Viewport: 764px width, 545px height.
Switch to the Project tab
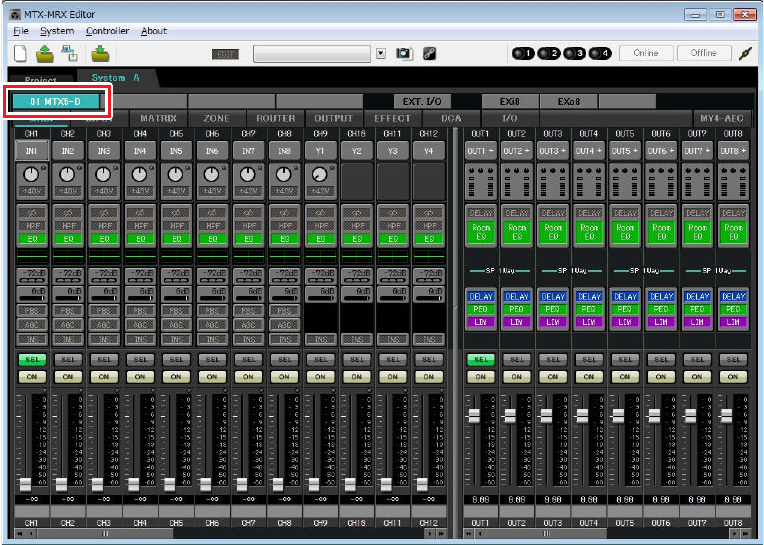(x=41, y=79)
